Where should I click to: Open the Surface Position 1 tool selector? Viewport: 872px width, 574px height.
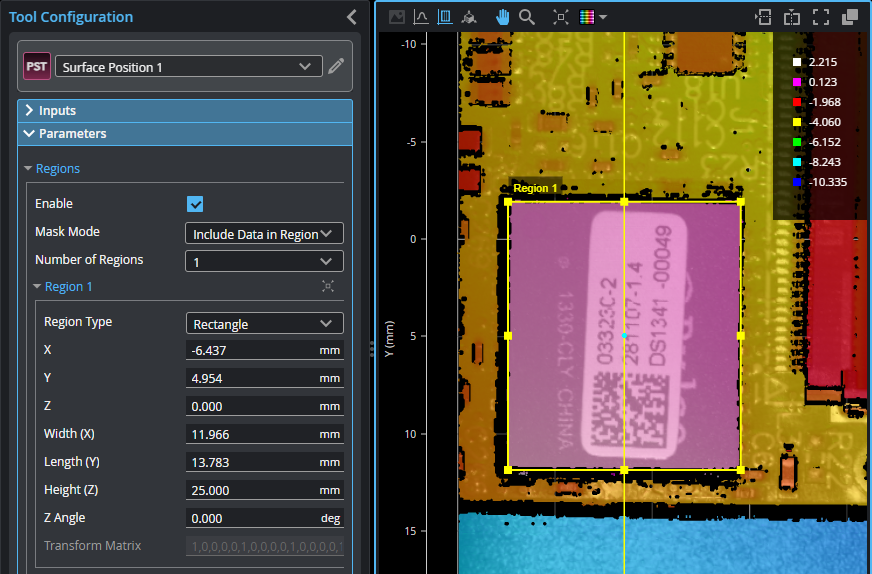pyautogui.click(x=188, y=67)
